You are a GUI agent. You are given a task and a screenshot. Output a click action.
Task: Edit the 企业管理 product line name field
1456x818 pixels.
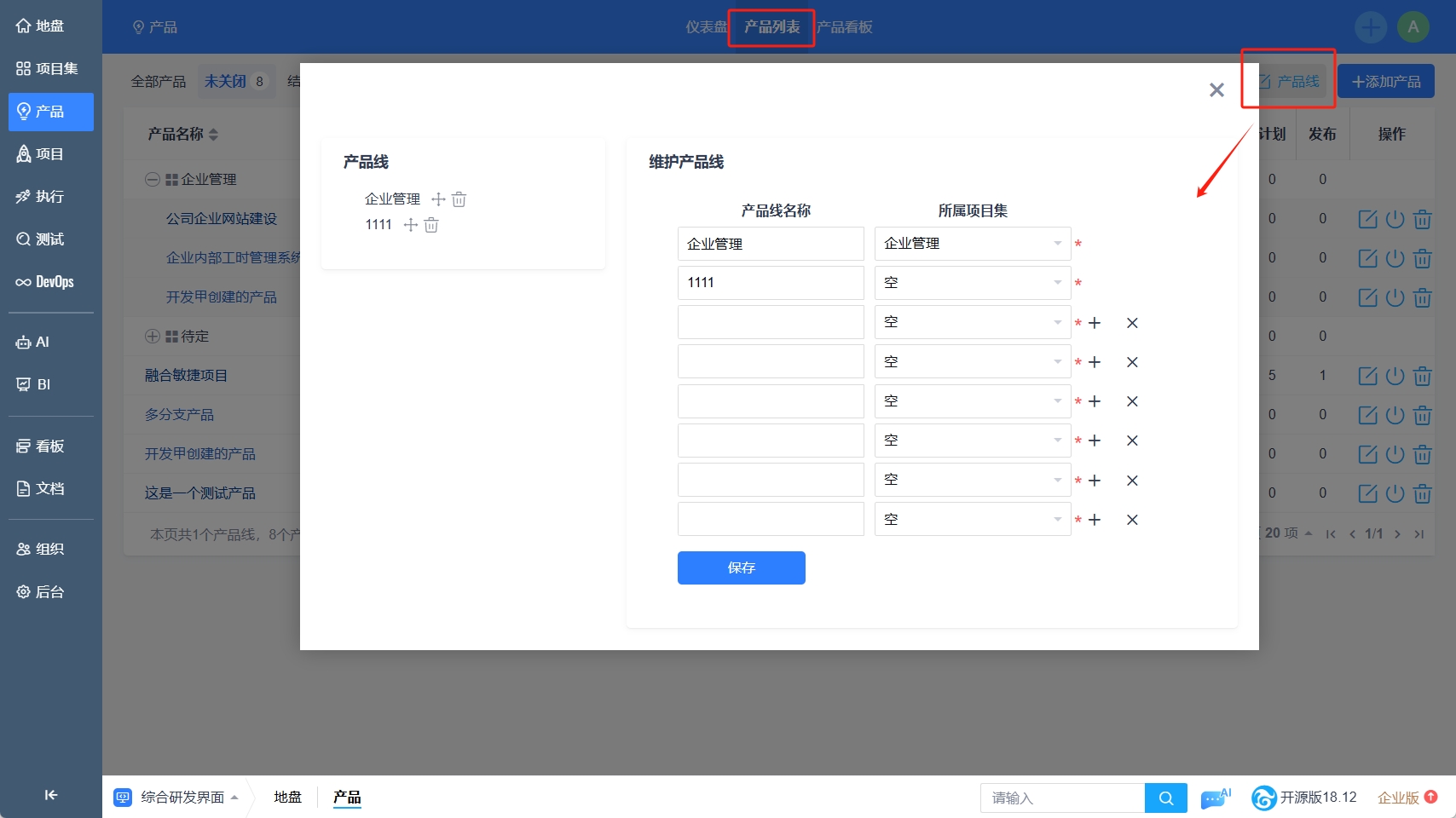[x=771, y=244]
